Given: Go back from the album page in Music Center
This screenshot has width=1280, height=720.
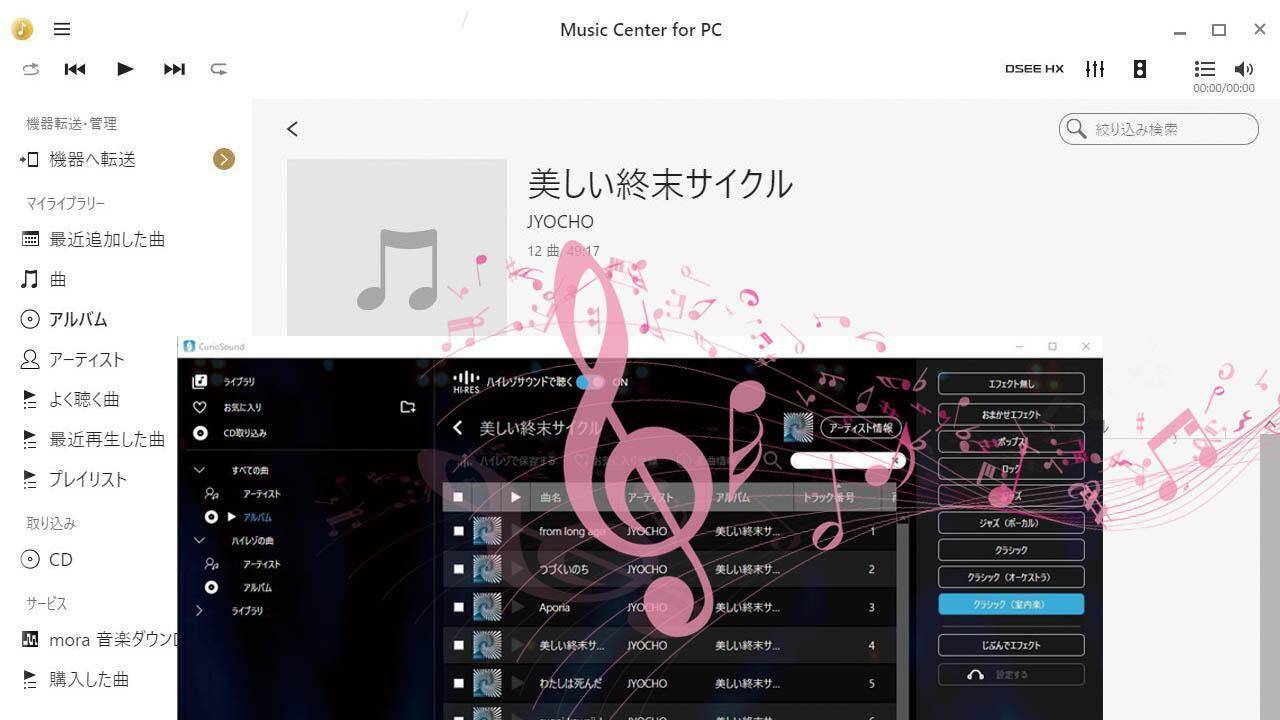Looking at the screenshot, I should point(292,129).
